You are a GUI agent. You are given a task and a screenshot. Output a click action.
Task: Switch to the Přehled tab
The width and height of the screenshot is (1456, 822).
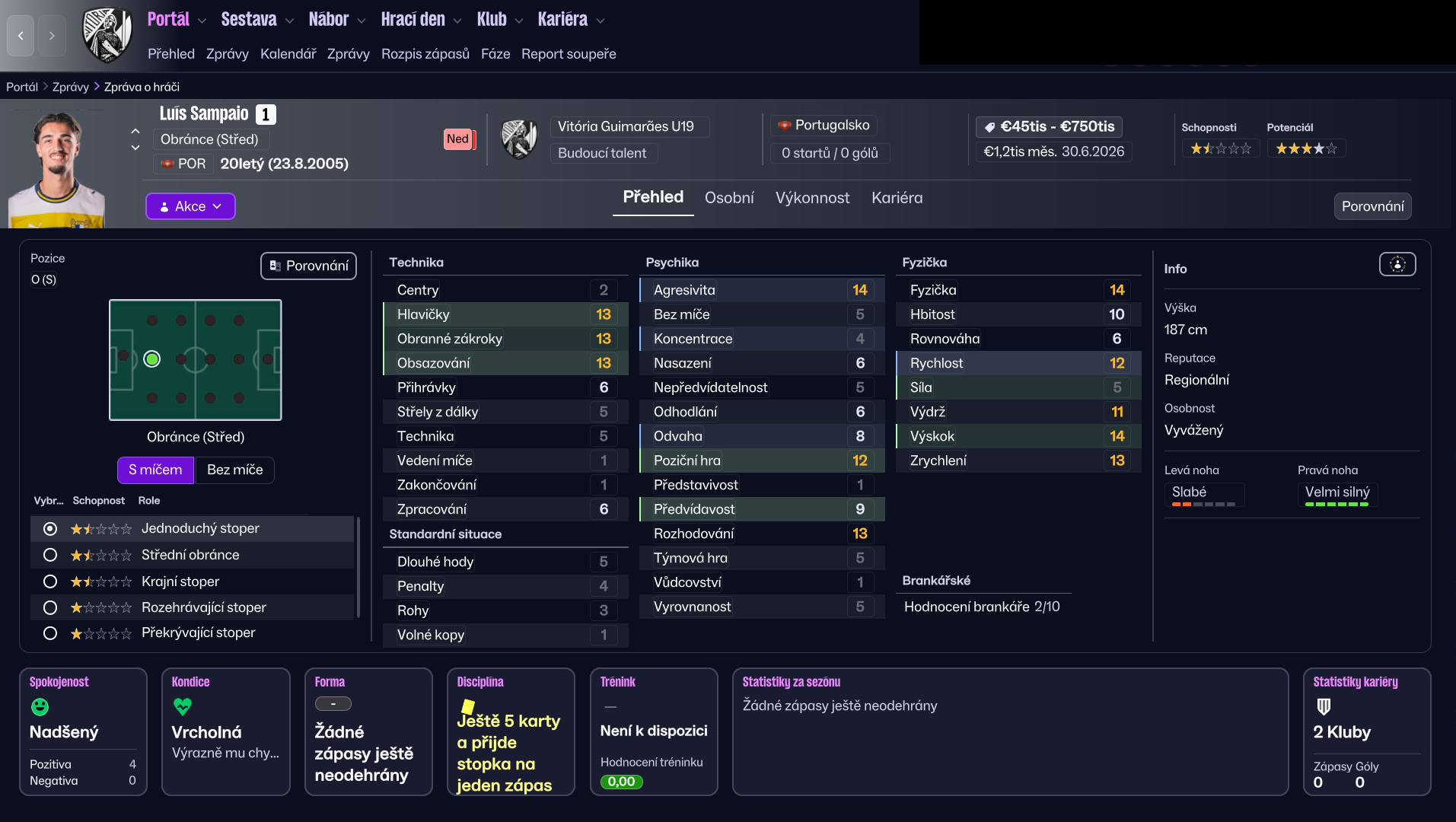653,197
